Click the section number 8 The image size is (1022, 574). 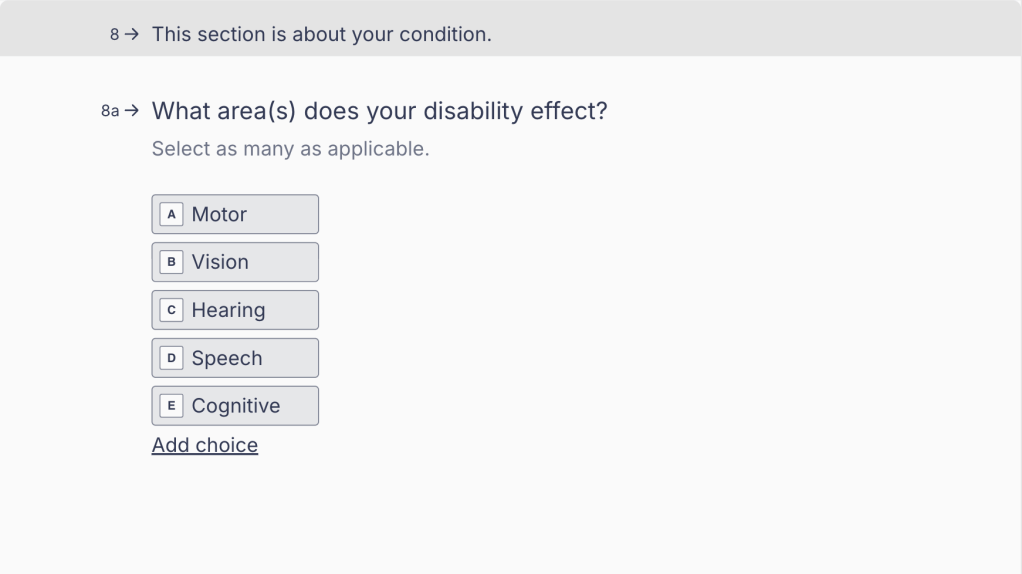click(x=115, y=34)
